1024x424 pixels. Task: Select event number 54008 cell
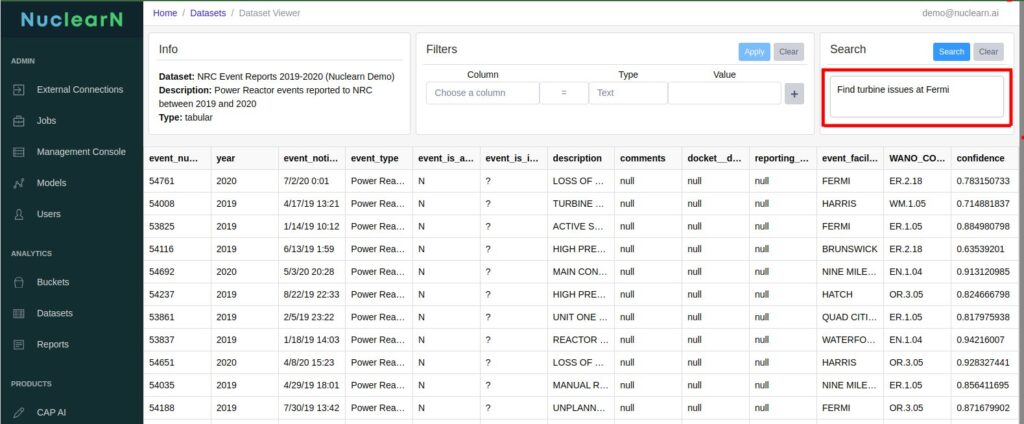click(177, 204)
